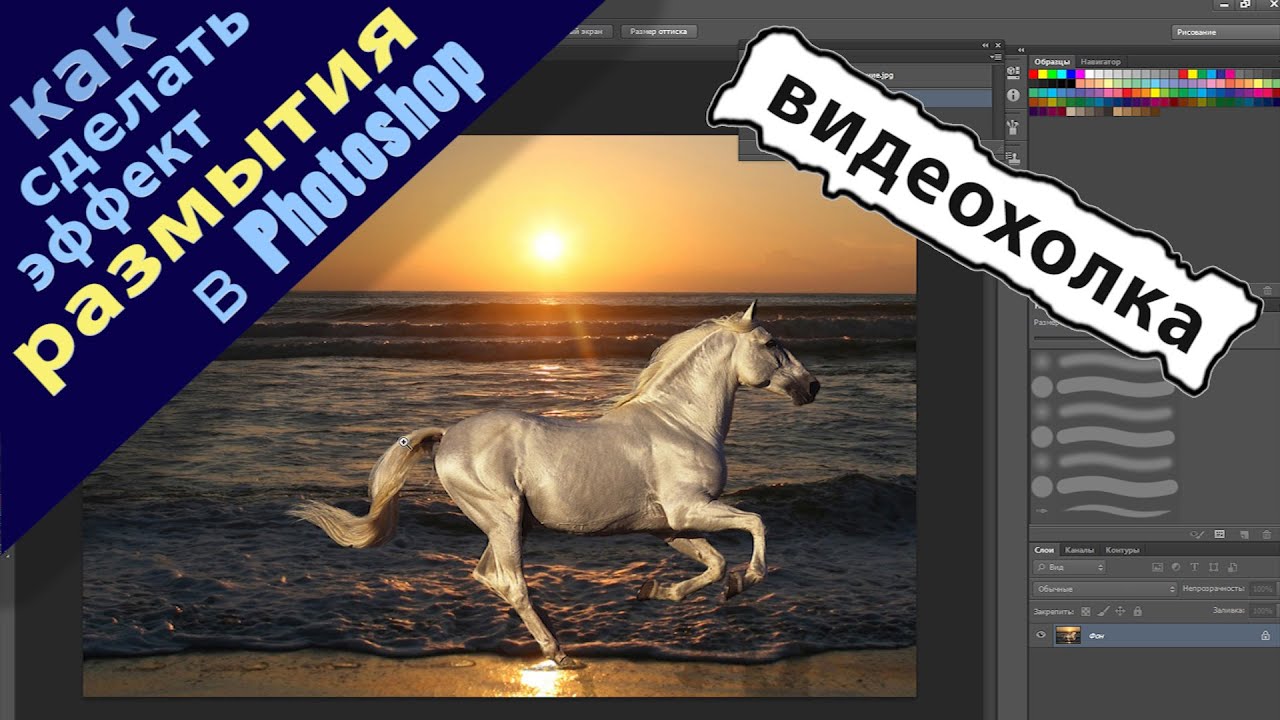Switch to the "Образцы" swatches tab
1280x720 pixels.
pyautogui.click(x=1052, y=62)
